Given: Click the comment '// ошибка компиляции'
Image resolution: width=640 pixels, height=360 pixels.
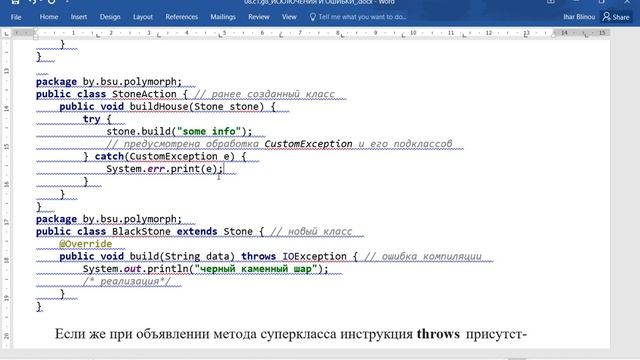Looking at the screenshot, I should pos(423,257).
